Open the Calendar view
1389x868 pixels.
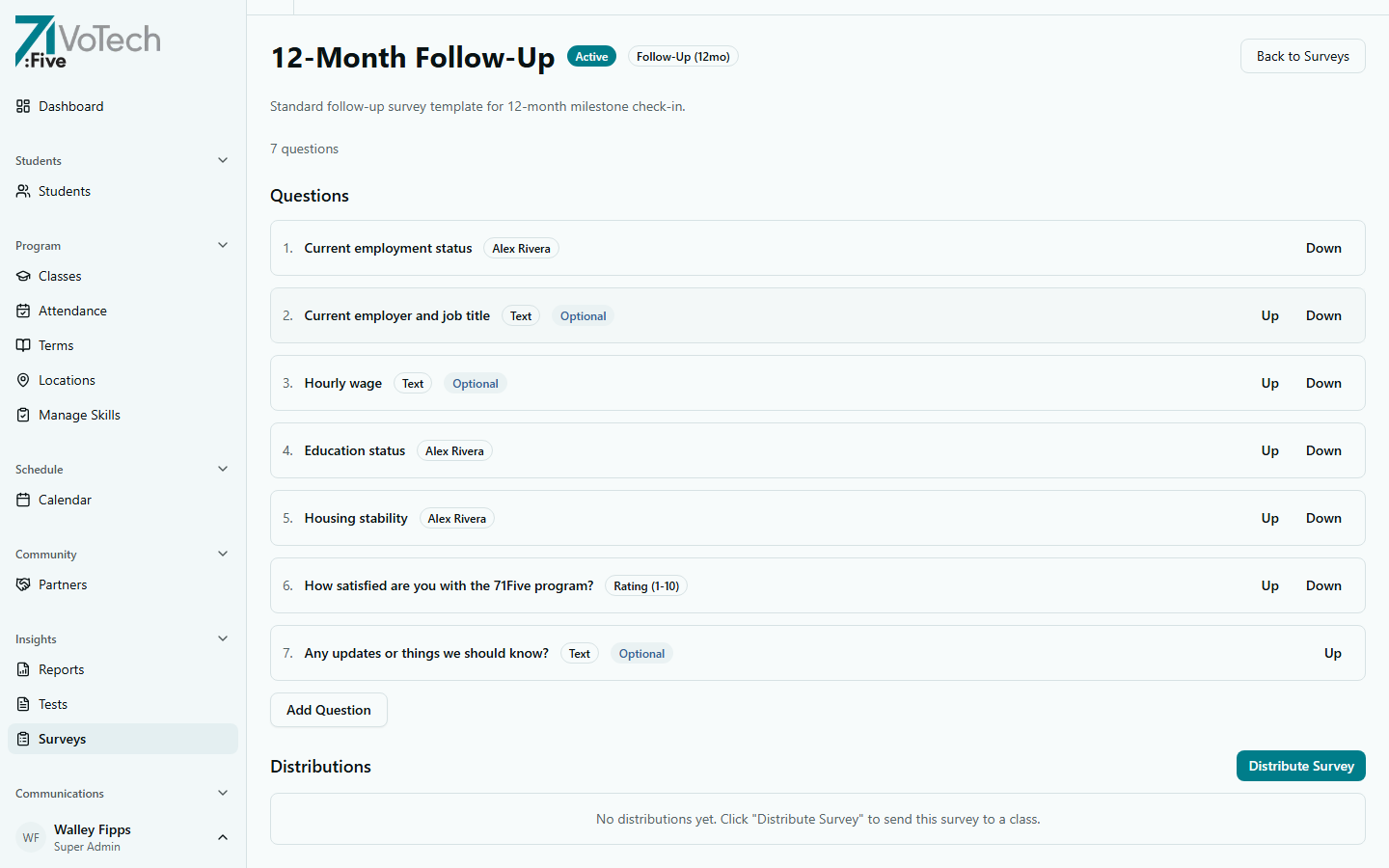coord(65,500)
